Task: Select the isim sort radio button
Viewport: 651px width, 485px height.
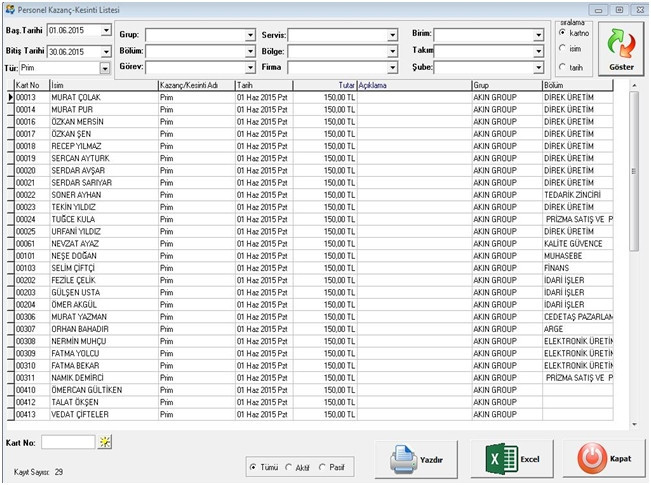Action: click(x=562, y=49)
